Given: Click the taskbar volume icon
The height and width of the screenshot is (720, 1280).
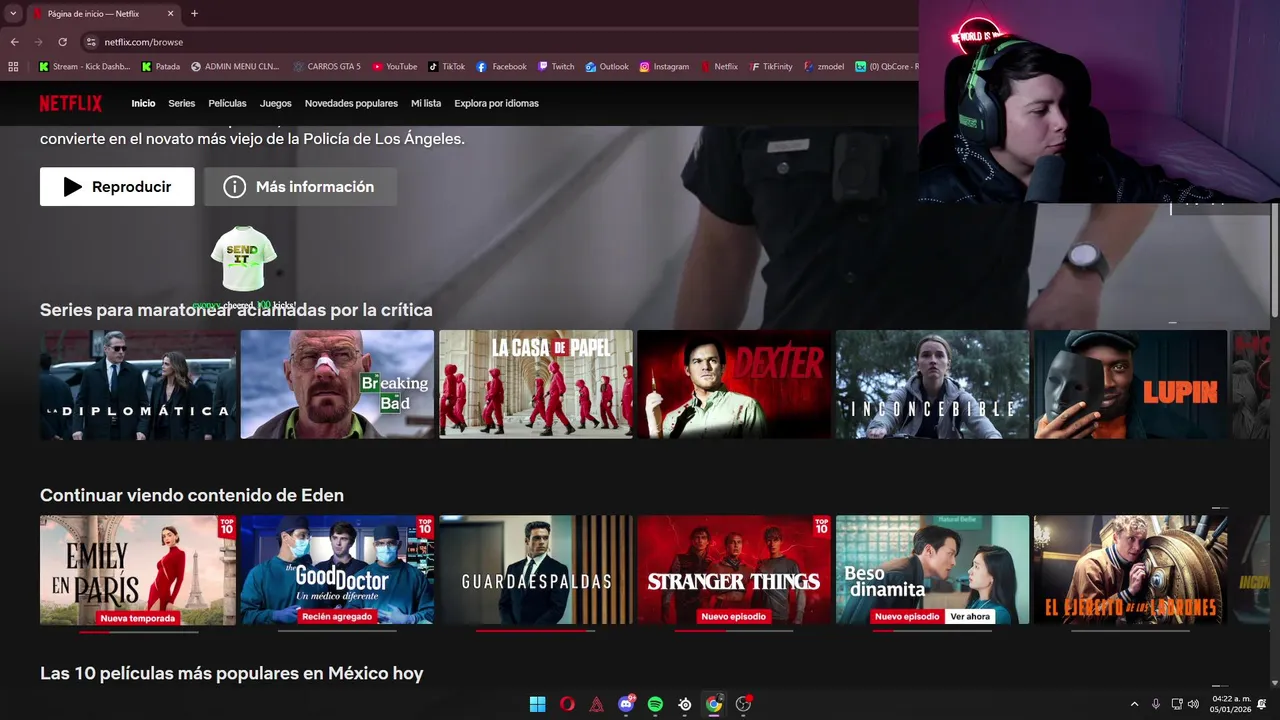Looking at the screenshot, I should click(x=1193, y=704).
